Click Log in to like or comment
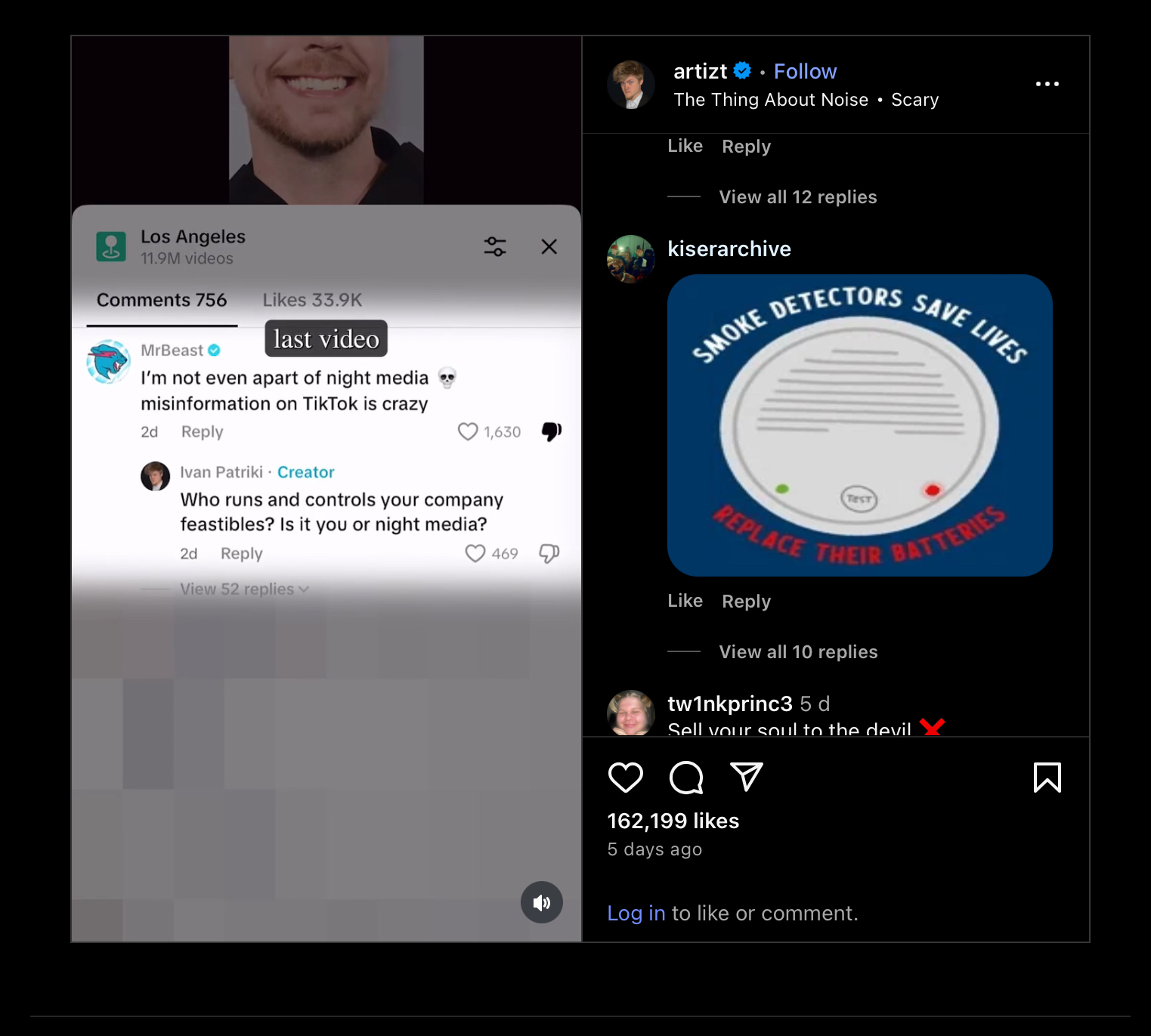Viewport: 1151px width, 1036px height. coord(636,913)
